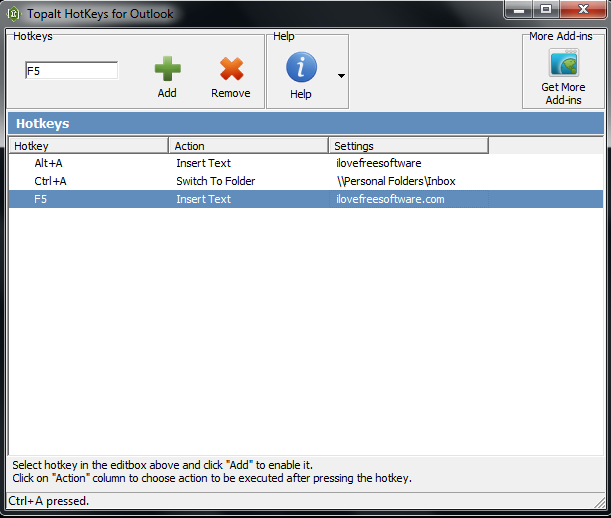Screen dimensions: 611x518
Task: Edit the 'ilovefreesoftware' settings cell
Action: [379, 163]
